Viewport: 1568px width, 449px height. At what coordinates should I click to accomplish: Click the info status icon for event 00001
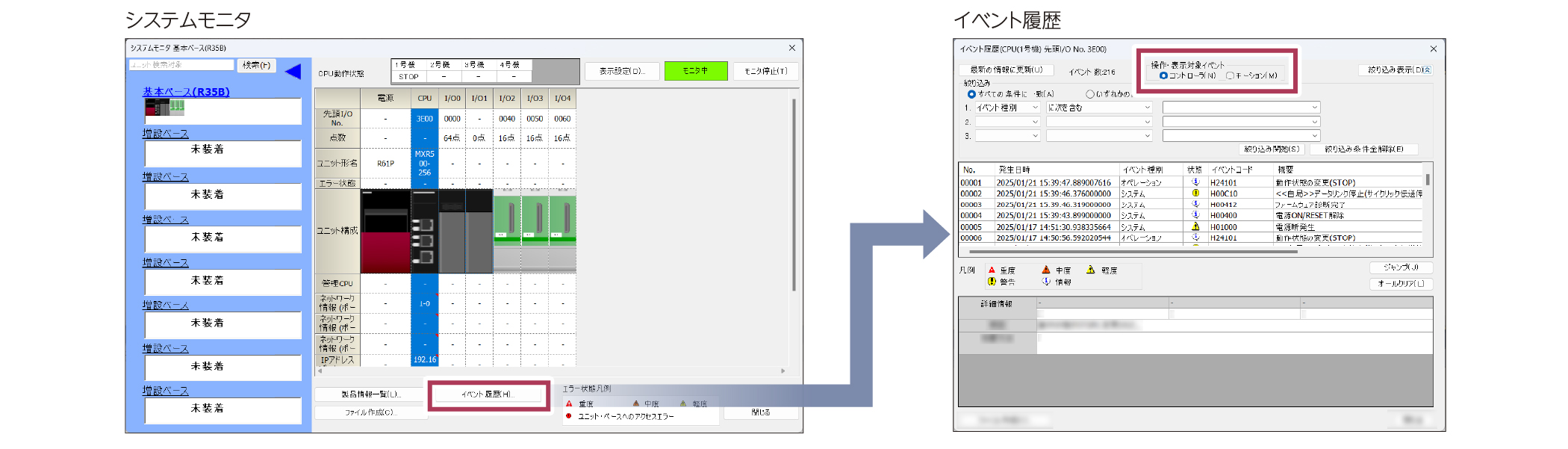click(x=1195, y=182)
